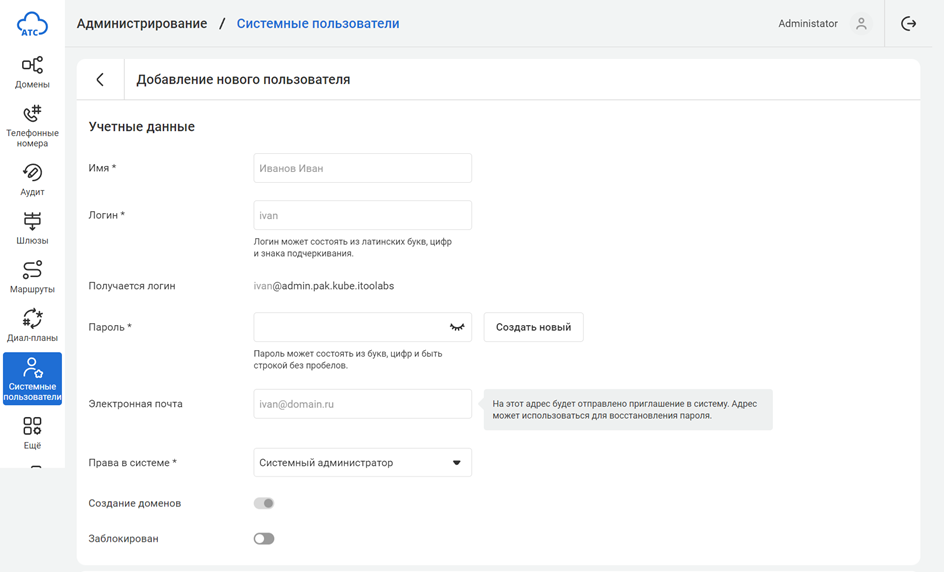Enable the Заблокирован toggle

pos(264,539)
